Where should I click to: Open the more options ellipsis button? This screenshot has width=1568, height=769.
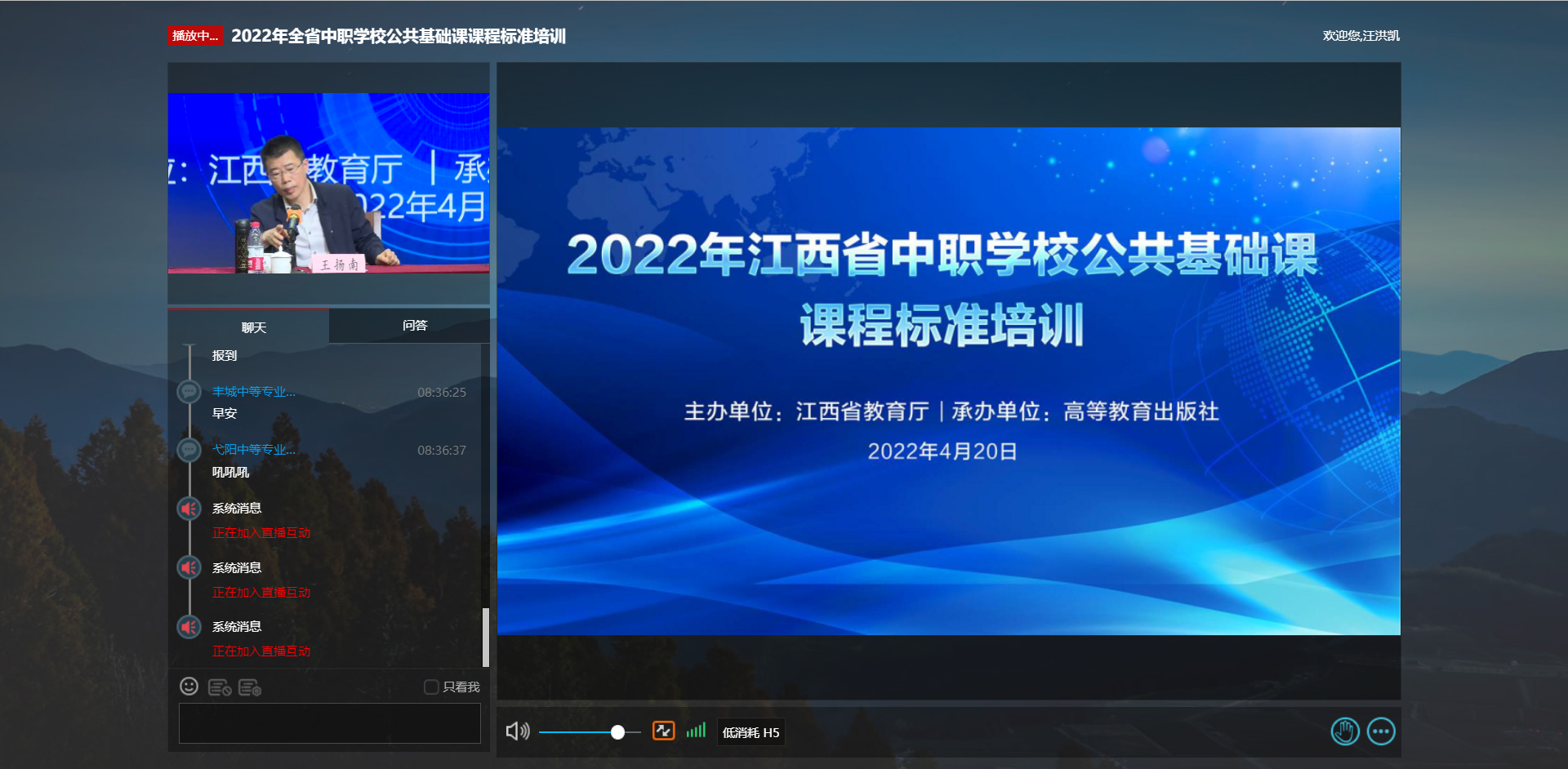(1381, 731)
